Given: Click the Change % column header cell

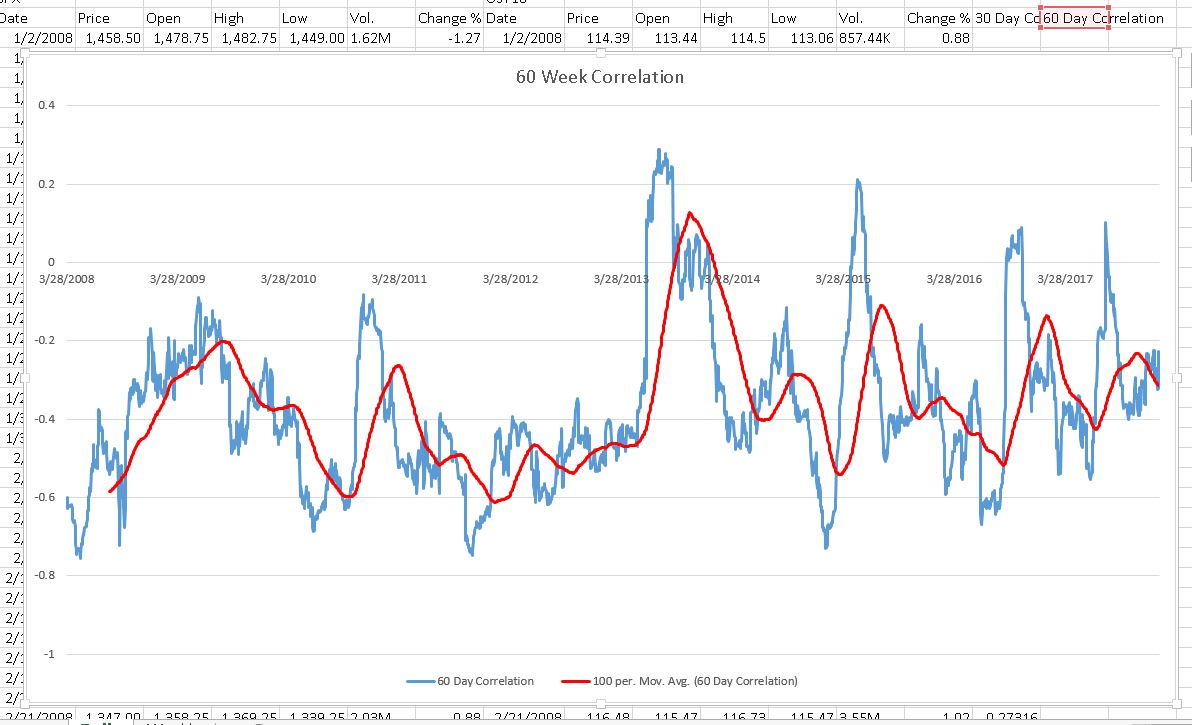Looking at the screenshot, I should (x=450, y=17).
